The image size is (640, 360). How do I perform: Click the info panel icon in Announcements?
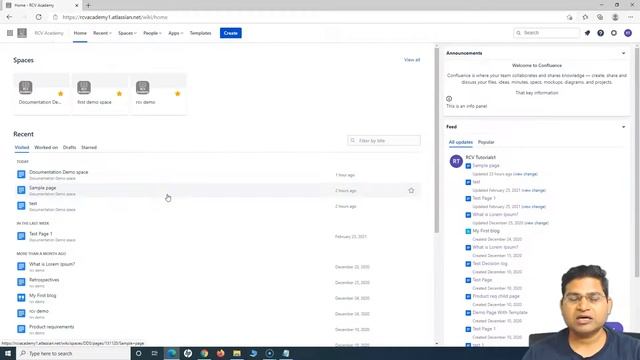(x=449, y=99)
